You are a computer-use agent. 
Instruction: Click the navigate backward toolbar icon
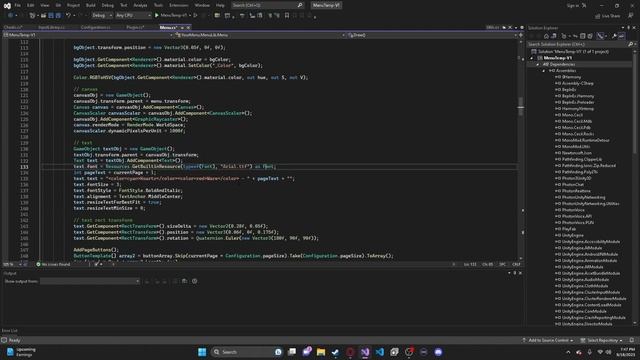10,16
